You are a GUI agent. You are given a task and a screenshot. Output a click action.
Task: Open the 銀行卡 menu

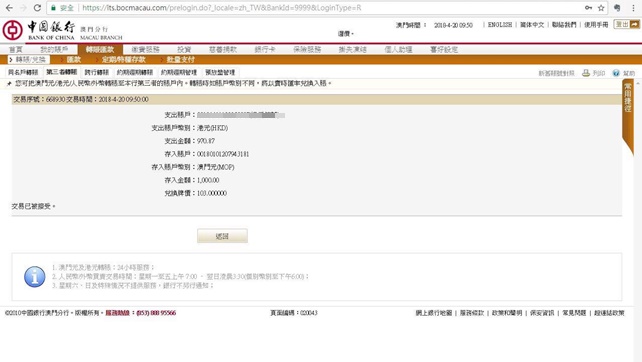(x=264, y=50)
